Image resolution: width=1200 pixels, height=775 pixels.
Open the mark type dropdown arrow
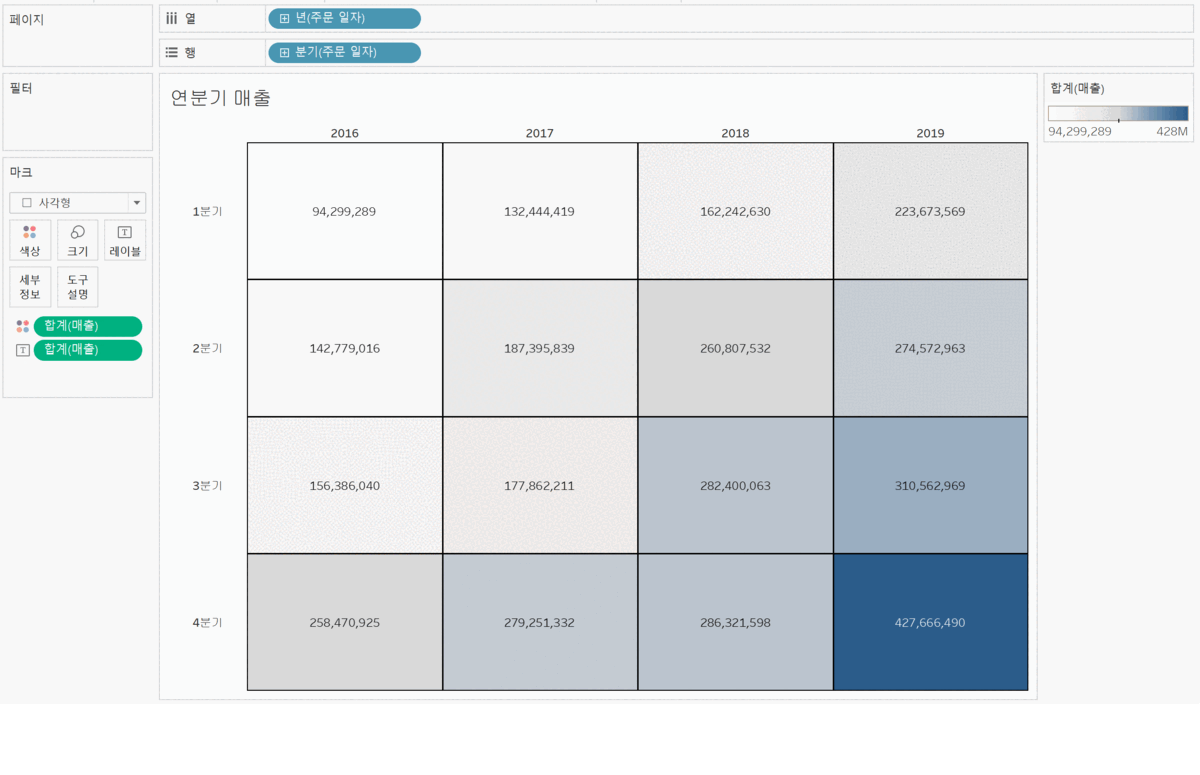click(x=137, y=202)
